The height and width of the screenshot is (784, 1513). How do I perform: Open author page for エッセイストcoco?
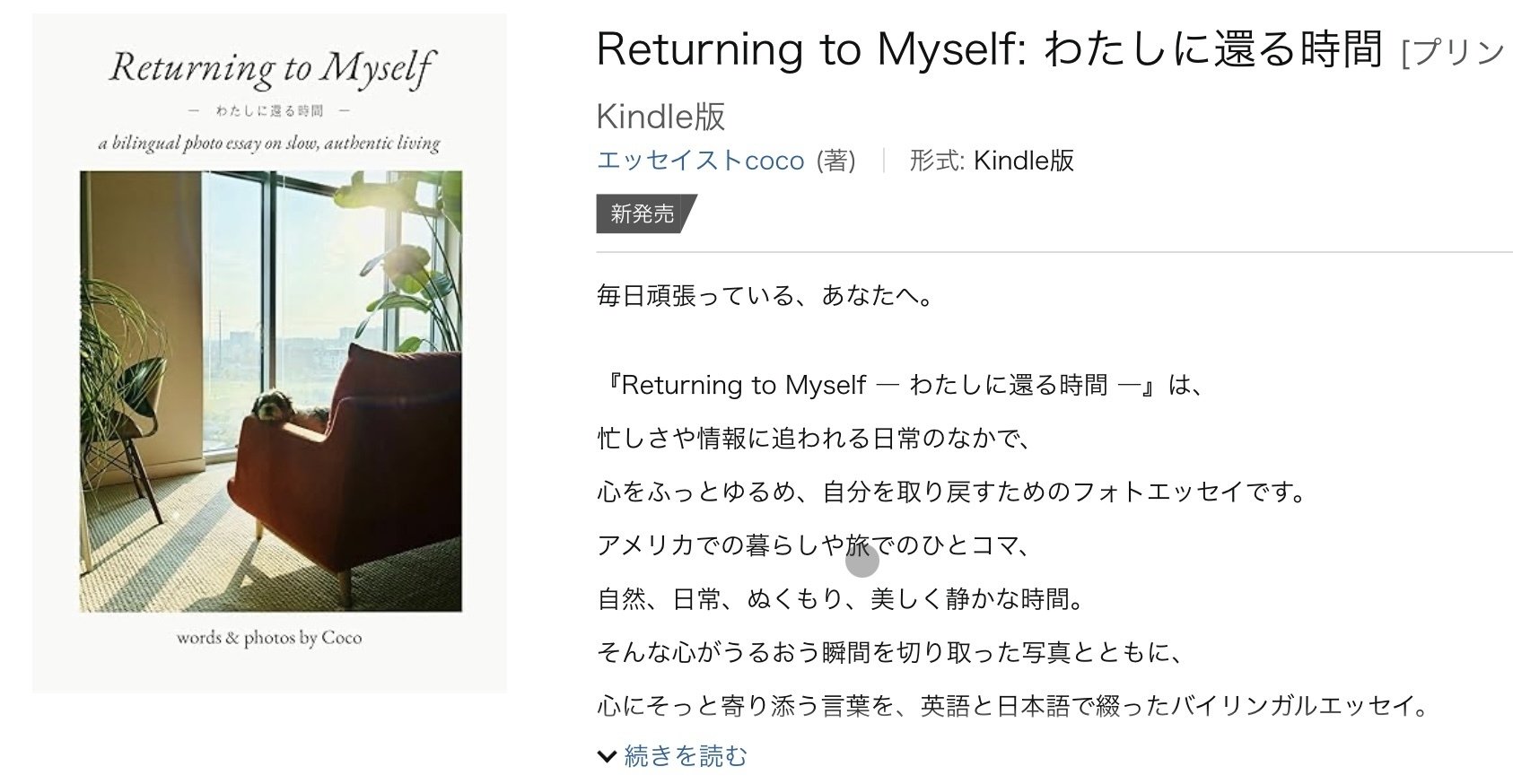pyautogui.click(x=700, y=161)
